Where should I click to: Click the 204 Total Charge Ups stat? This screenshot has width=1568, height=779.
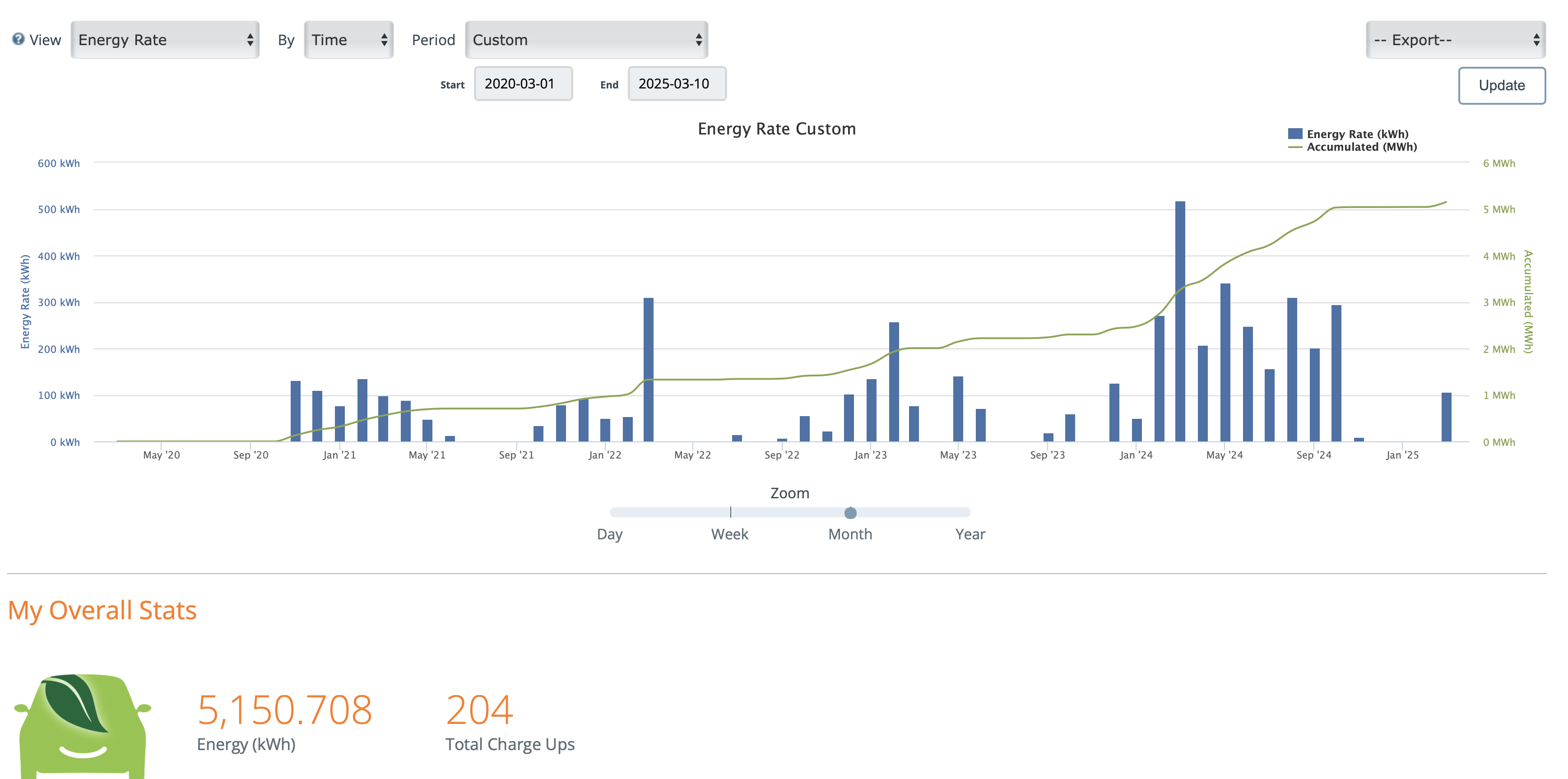click(x=480, y=710)
